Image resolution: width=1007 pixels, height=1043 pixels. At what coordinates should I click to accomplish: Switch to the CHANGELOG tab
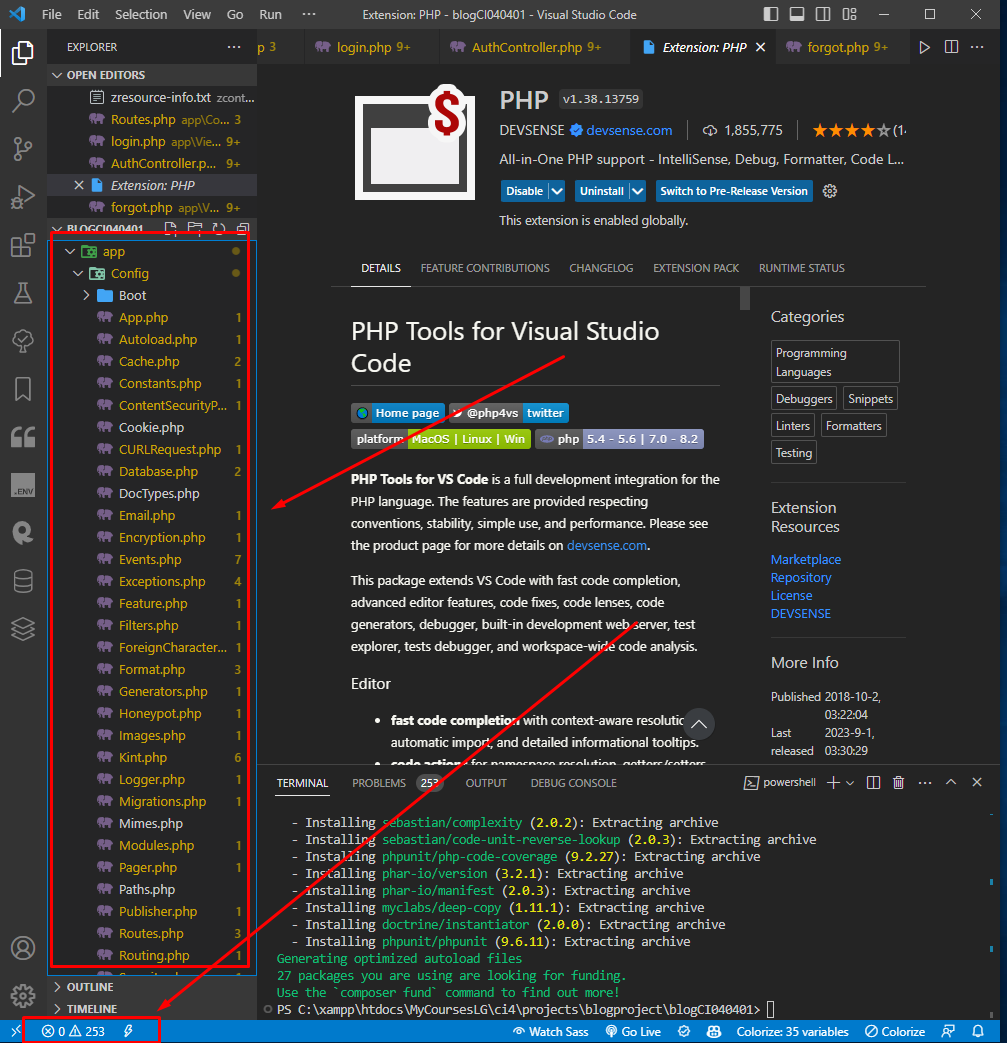600,268
